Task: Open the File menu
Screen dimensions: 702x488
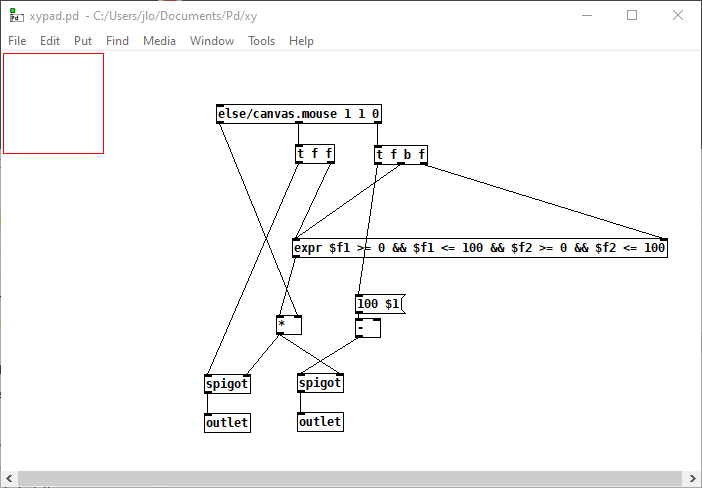Action: point(17,41)
